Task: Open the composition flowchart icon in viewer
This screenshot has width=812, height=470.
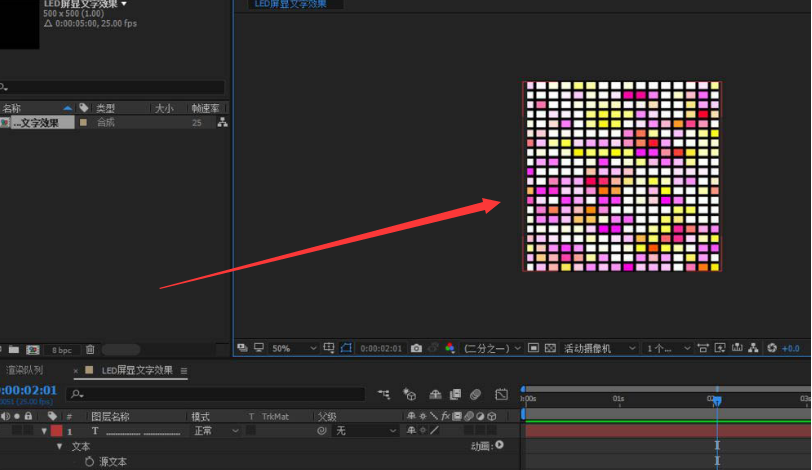Action: click(753, 348)
